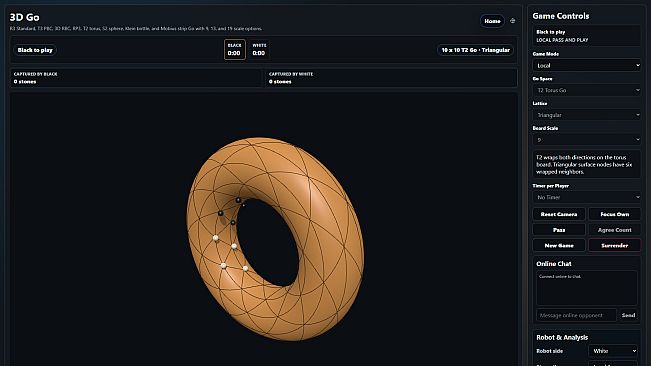
Task: Change the Robot side dropdown set to White
Action: [x=613, y=351]
